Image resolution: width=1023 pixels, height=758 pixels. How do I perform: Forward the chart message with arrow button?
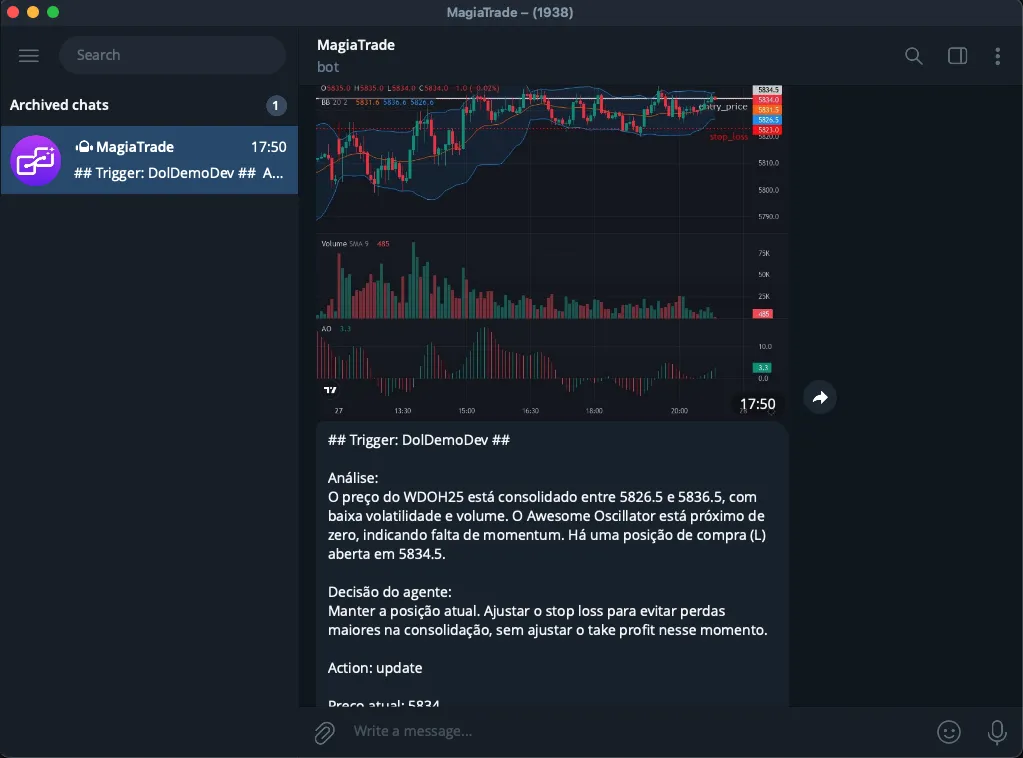pos(820,397)
